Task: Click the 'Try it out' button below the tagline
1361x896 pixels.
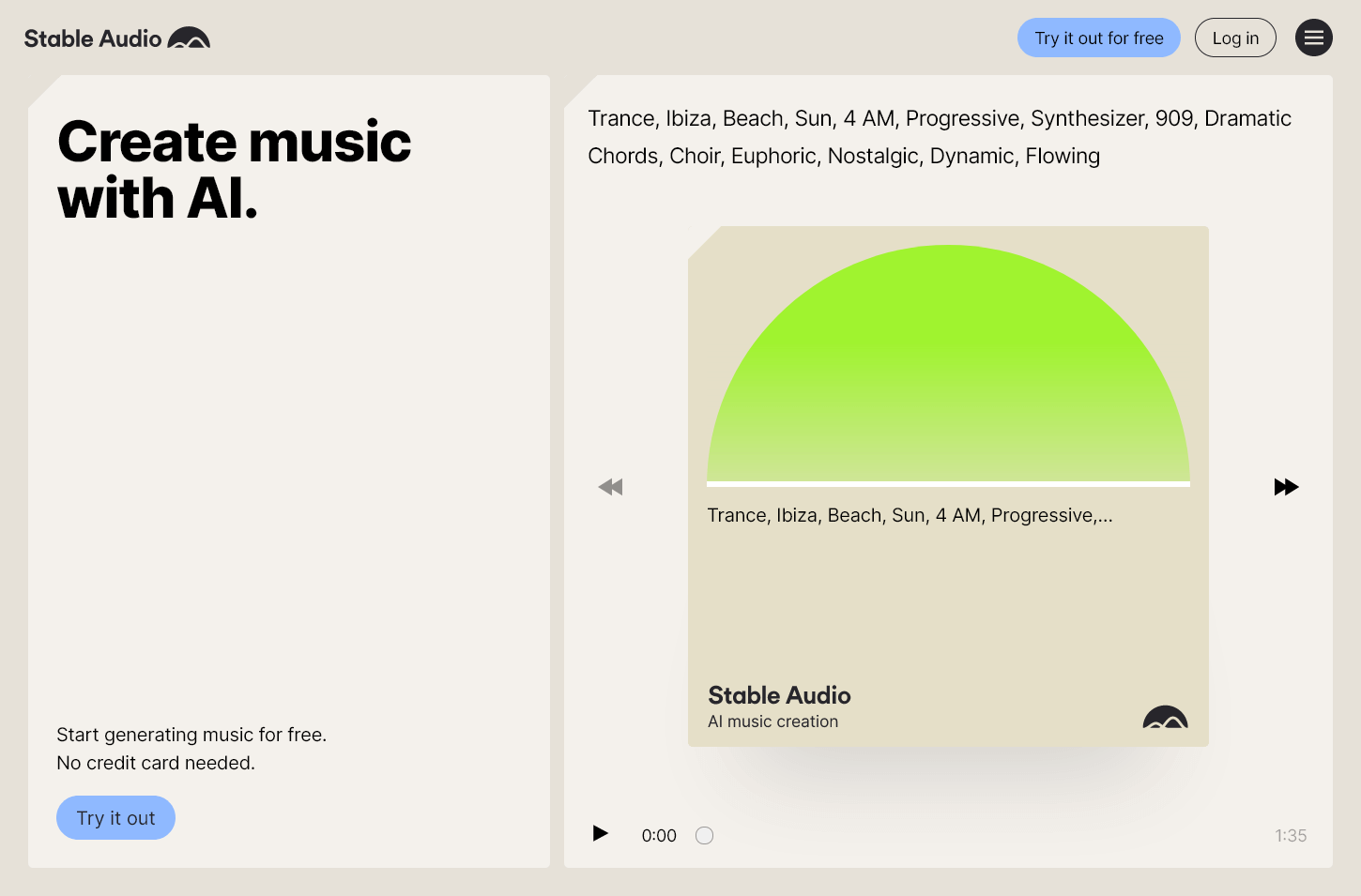Action: click(115, 817)
